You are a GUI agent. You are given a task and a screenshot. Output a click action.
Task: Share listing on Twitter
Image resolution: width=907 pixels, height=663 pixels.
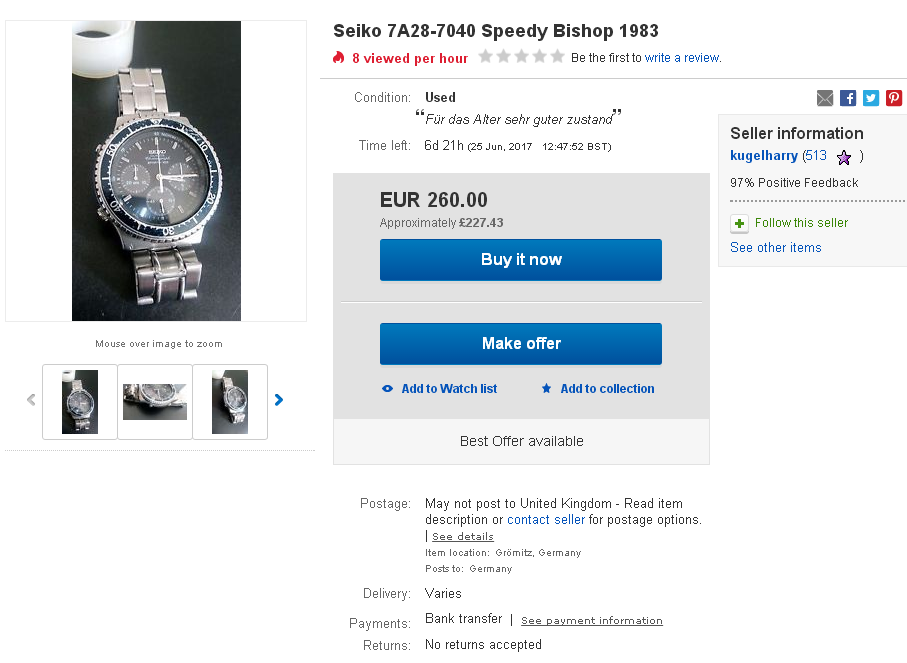pyautogui.click(x=871, y=98)
